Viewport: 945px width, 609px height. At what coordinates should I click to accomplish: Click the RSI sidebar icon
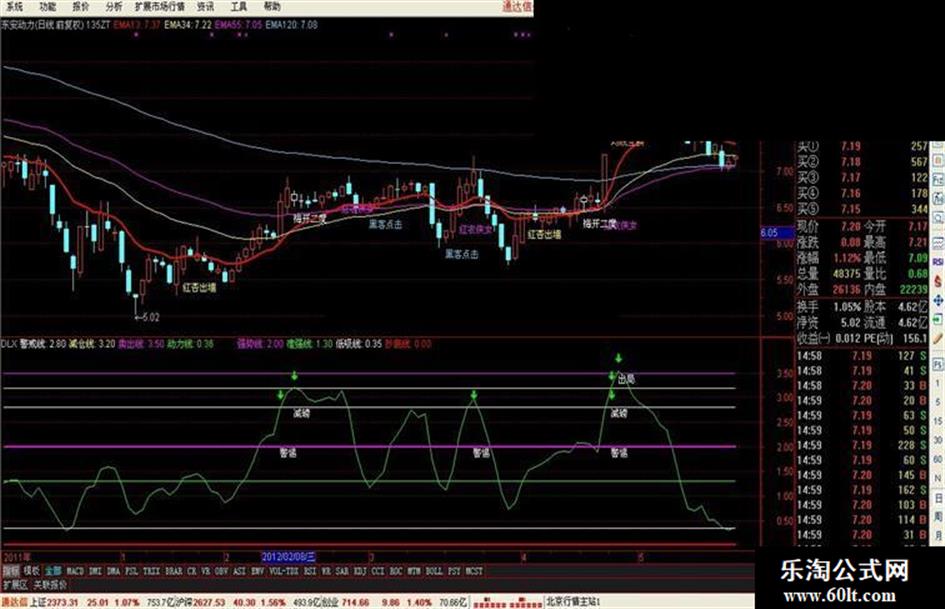[938, 262]
